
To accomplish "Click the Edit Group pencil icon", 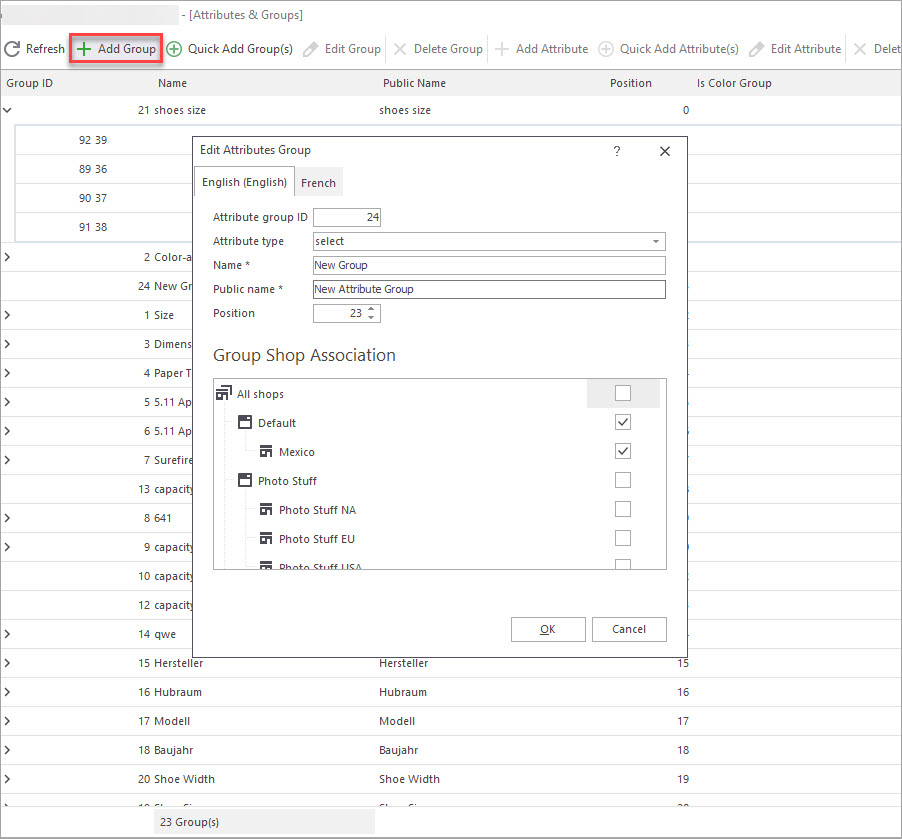I will click(x=311, y=49).
